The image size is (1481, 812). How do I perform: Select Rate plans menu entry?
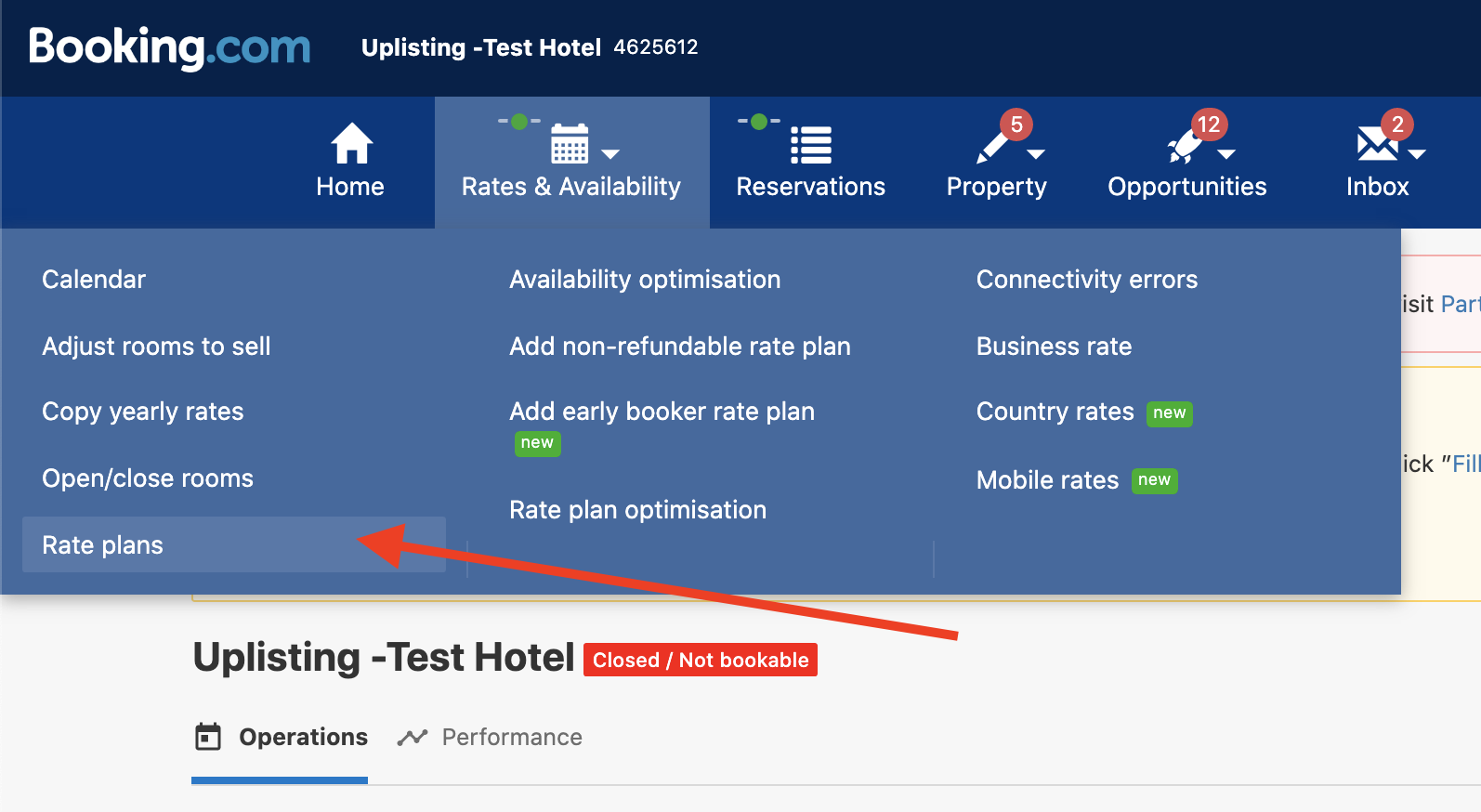[234, 545]
